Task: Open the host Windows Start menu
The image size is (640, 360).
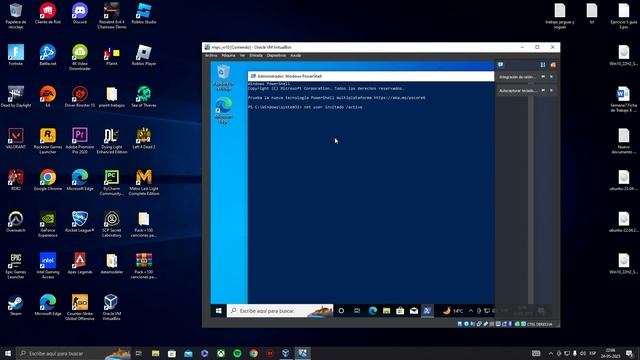Action: click(7, 353)
